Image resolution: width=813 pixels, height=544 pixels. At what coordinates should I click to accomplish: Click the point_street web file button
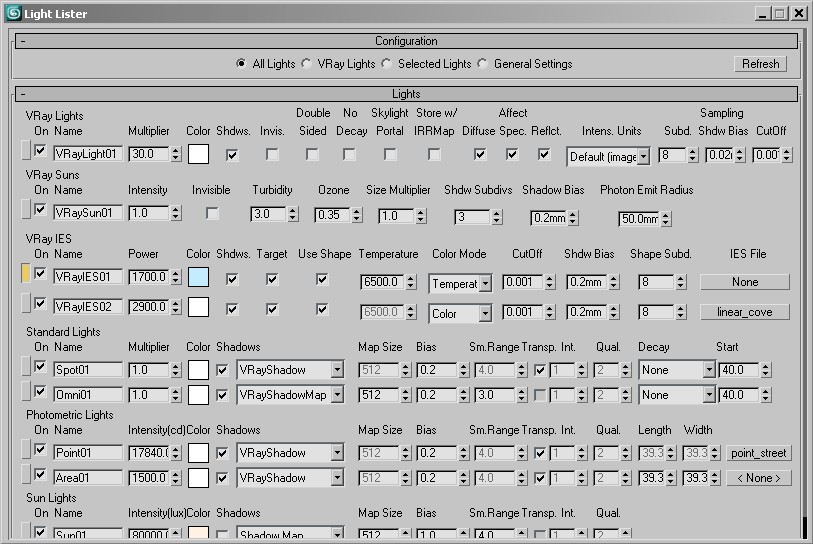759,453
